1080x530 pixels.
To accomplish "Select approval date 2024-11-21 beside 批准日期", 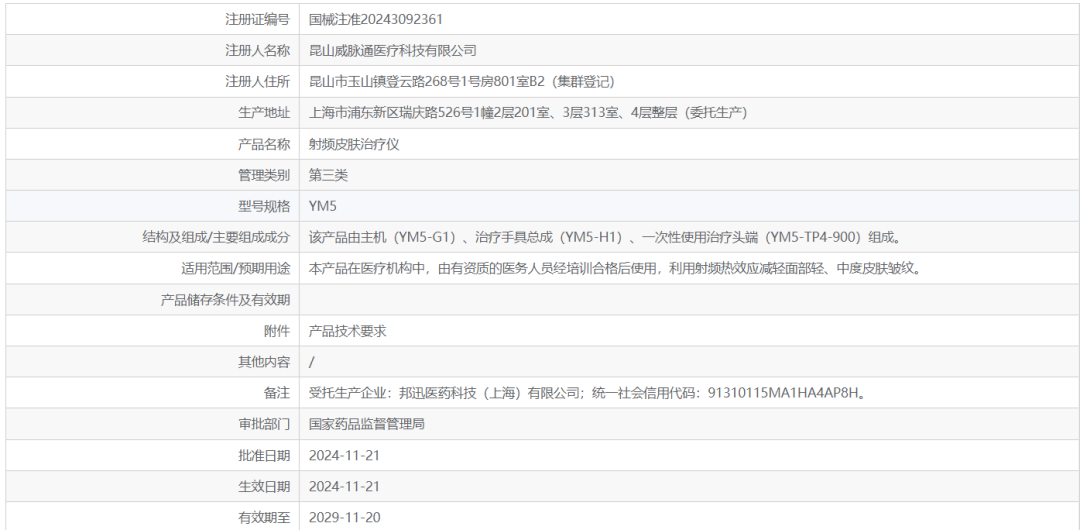I will [344, 456].
